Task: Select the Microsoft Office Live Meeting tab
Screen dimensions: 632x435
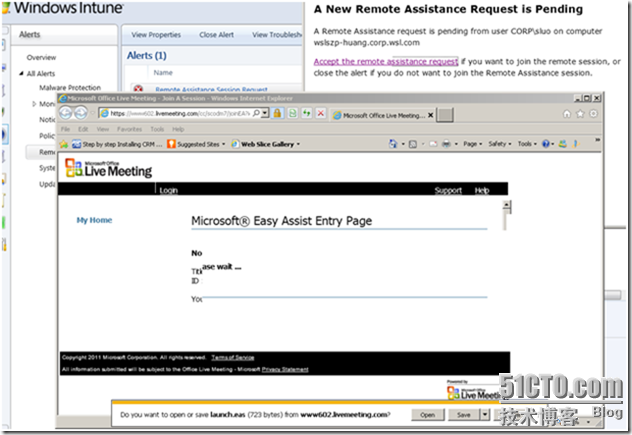Action: coord(379,115)
